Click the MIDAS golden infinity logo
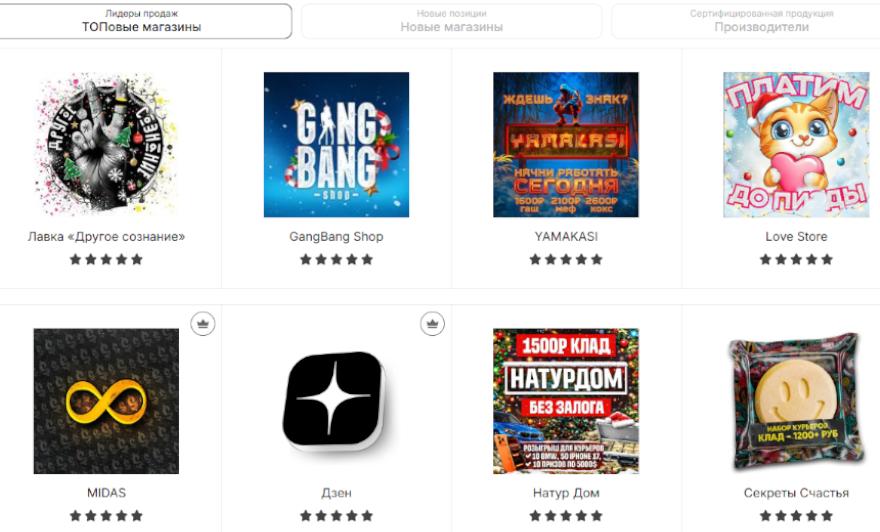880x532 pixels. pos(106,401)
